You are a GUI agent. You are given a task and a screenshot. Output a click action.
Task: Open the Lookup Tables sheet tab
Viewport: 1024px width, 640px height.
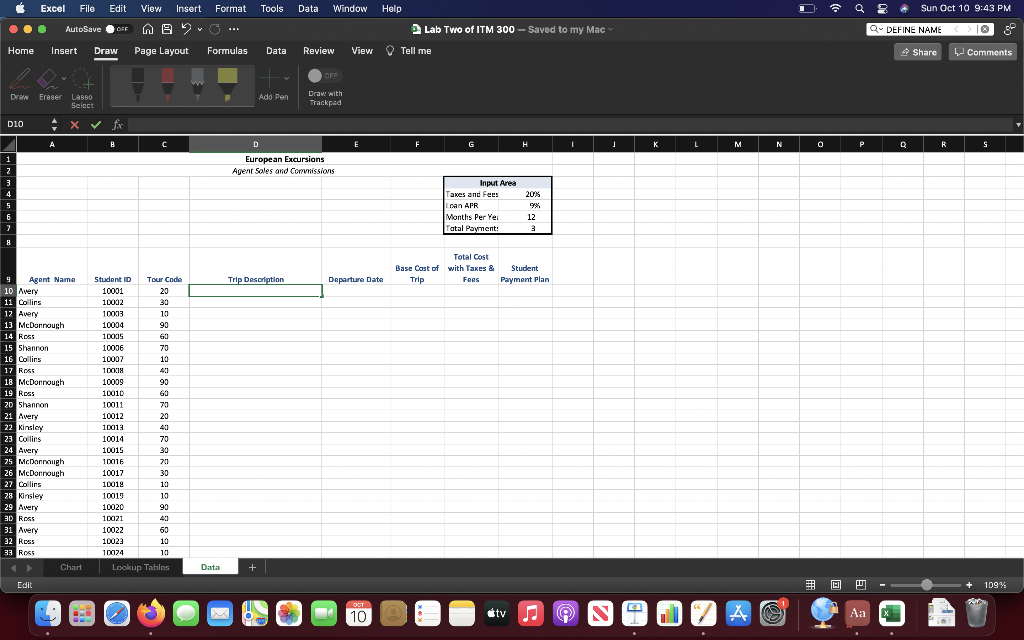(x=139, y=566)
